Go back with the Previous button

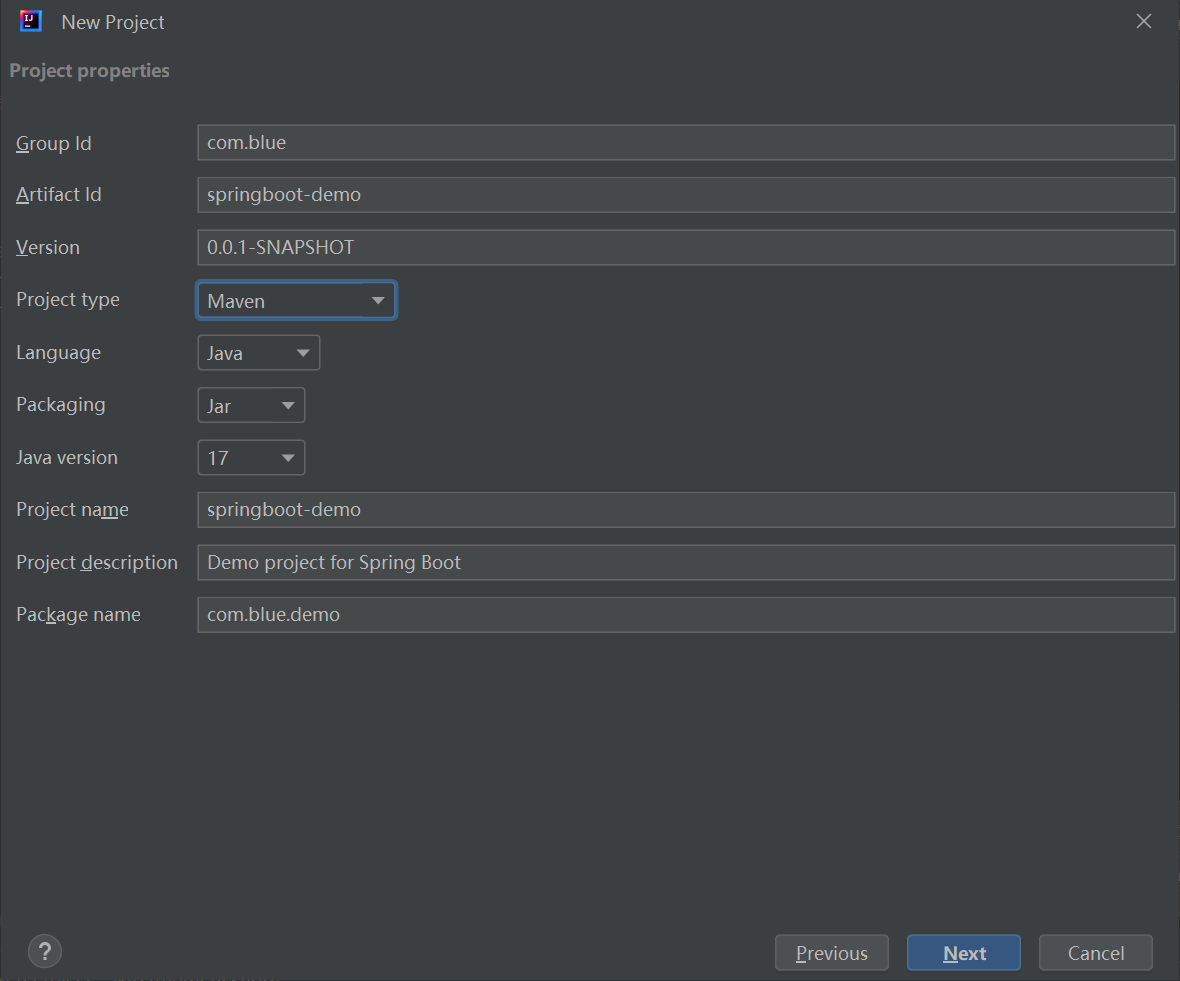pyautogui.click(x=832, y=953)
